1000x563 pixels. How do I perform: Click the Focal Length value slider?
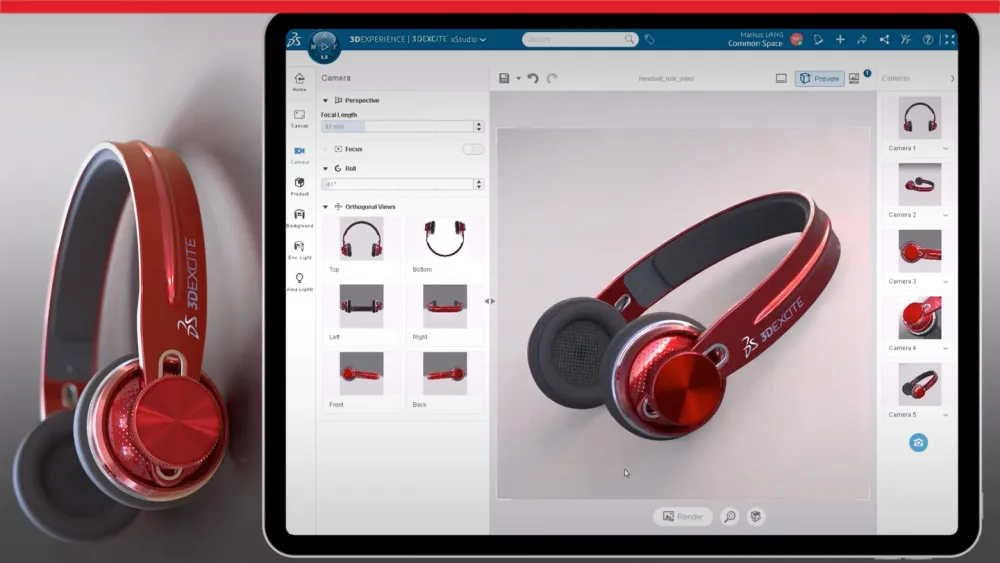[396, 127]
